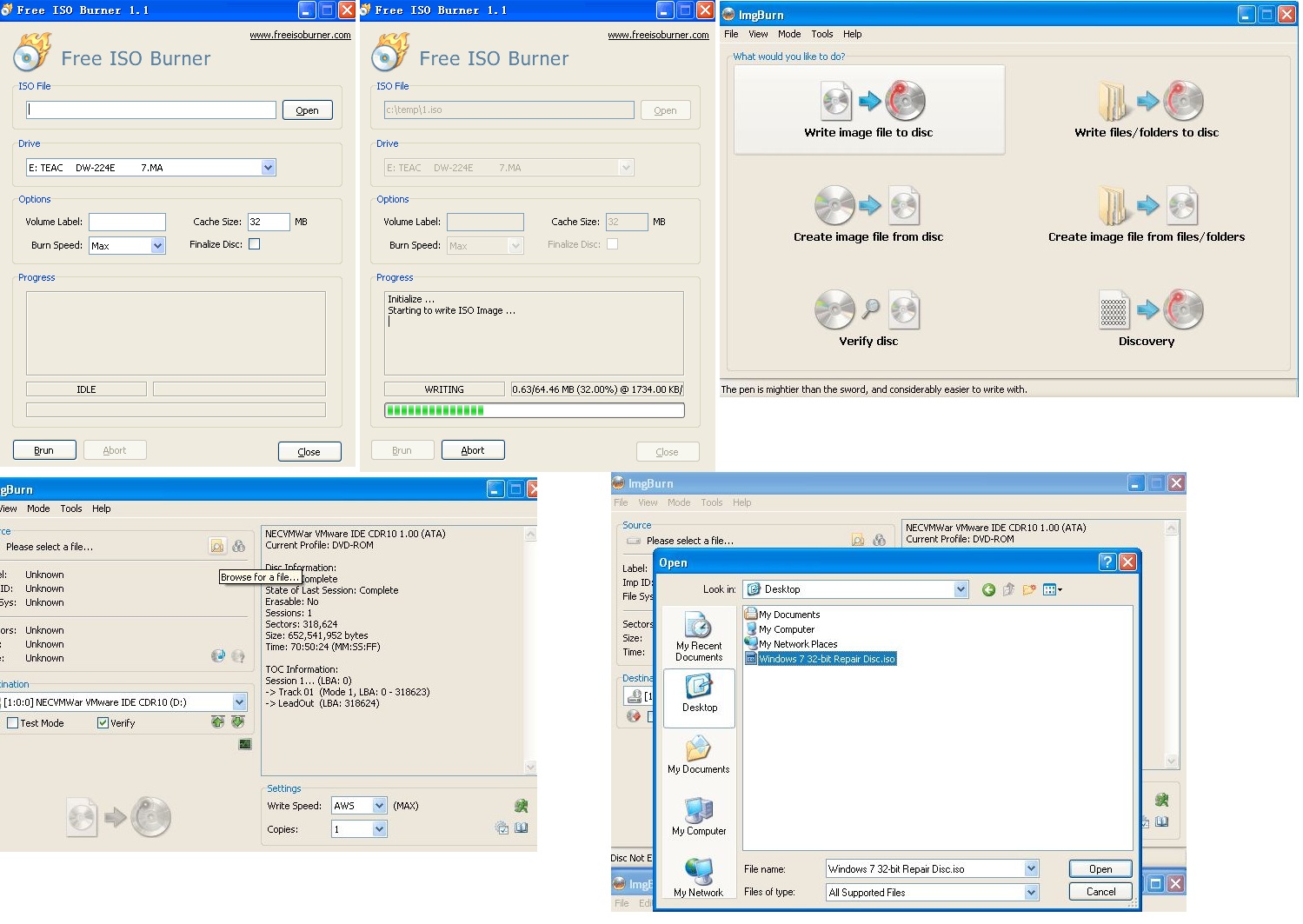The width and height of the screenshot is (1303, 924).
Task: Click the checklist icon right of Copies dropdown
Action: pyautogui.click(x=502, y=828)
